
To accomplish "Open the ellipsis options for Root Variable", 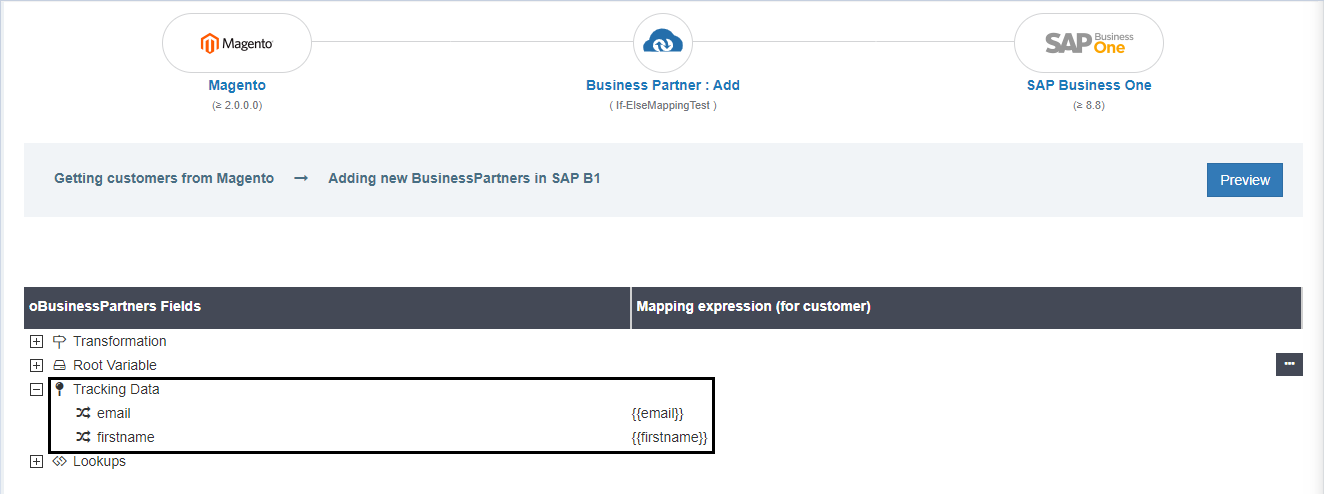I will [x=1288, y=364].
